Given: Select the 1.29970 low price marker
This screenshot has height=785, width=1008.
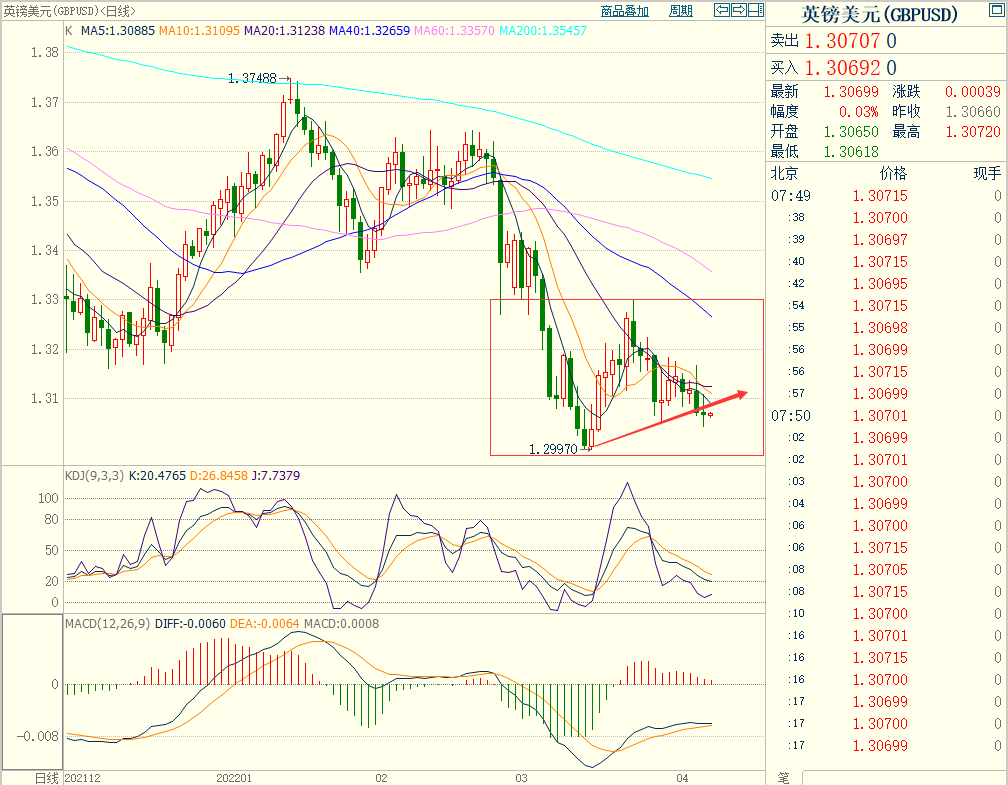Looking at the screenshot, I should 553,450.
